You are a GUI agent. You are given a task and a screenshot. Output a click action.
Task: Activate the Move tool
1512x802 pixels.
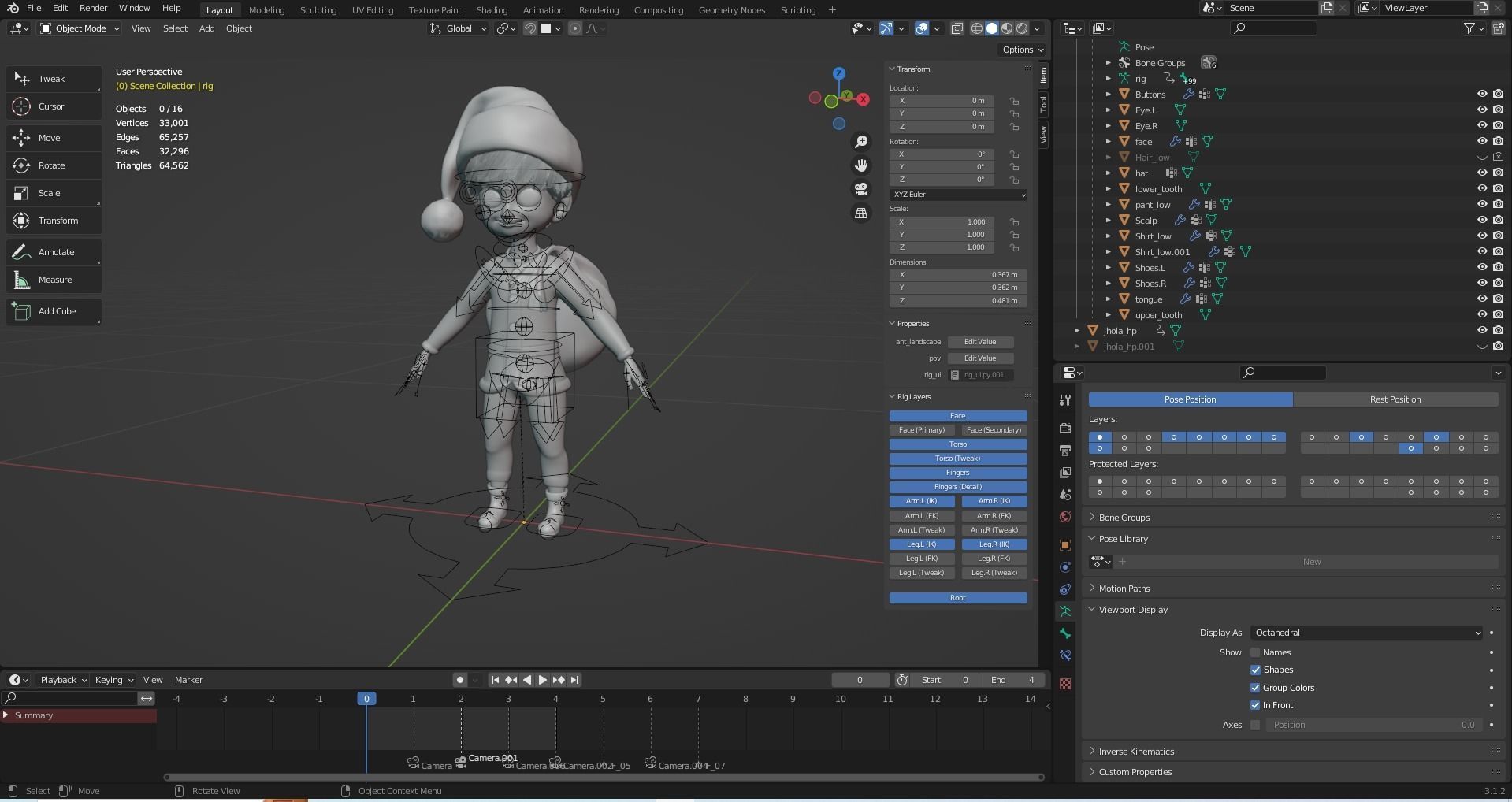click(x=54, y=138)
